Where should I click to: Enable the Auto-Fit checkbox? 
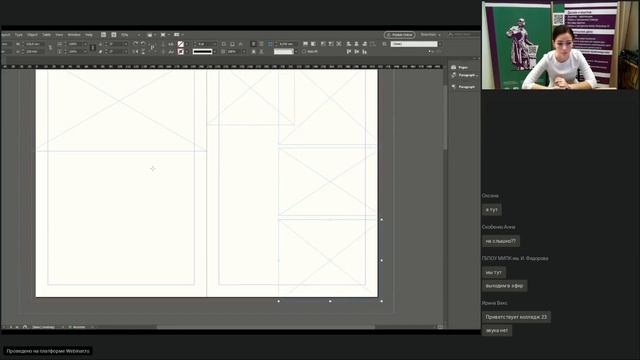click(x=304, y=51)
